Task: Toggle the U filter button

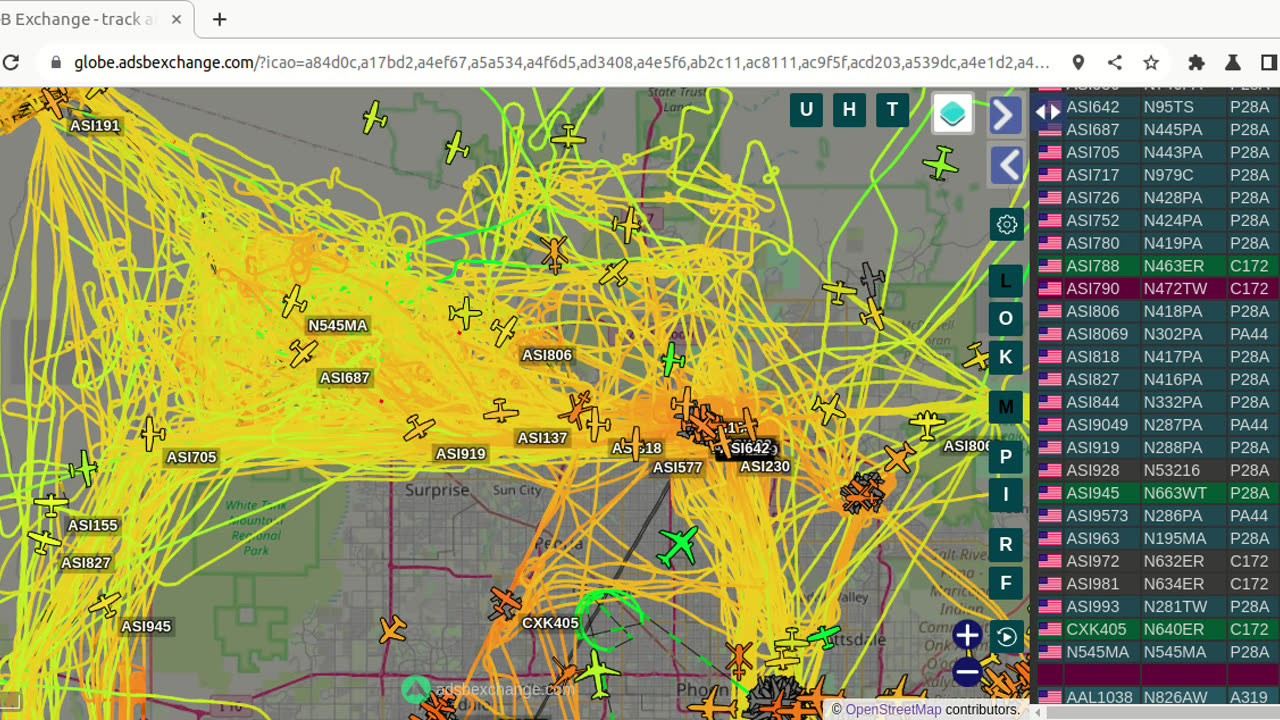Action: coord(806,110)
